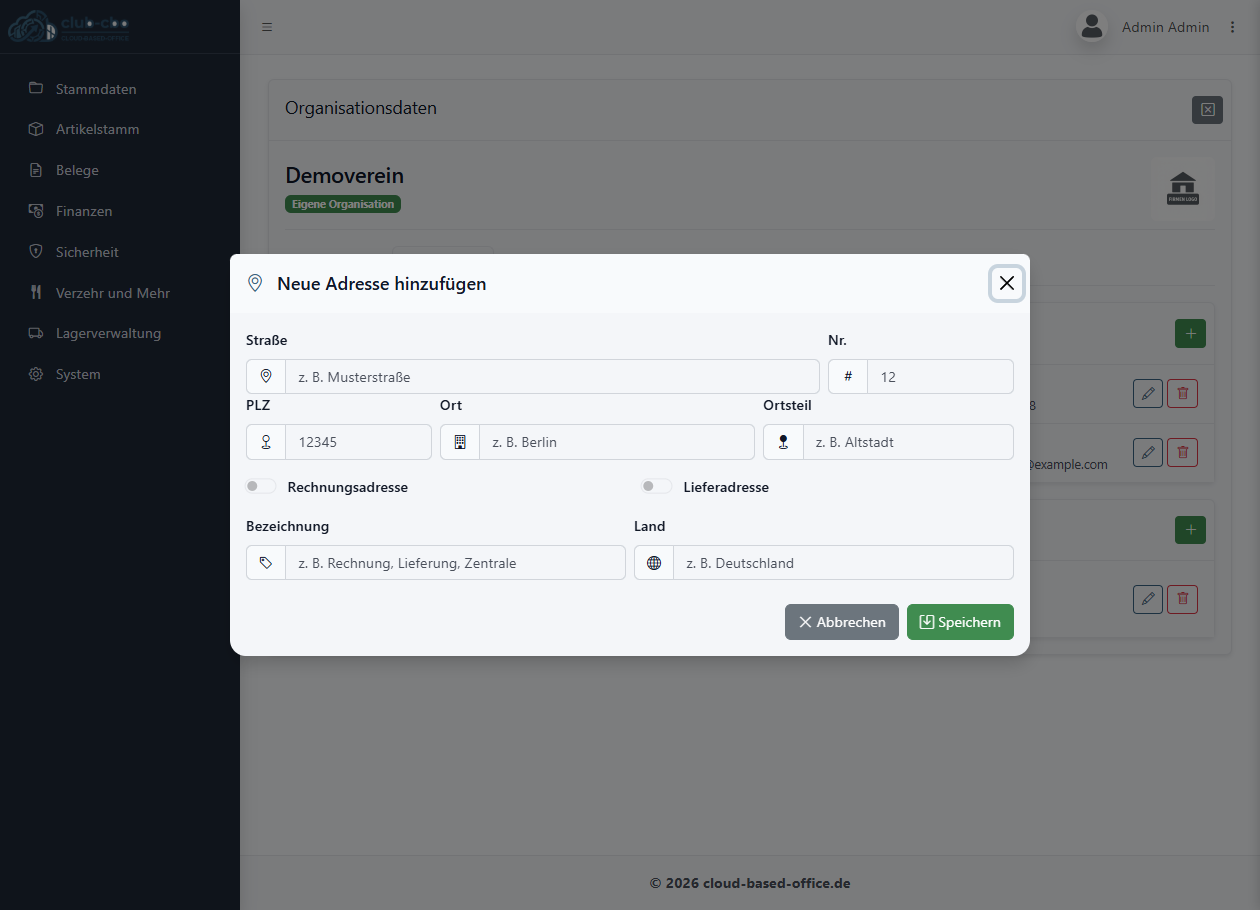Click the Demoverein organisation logo thumbnail
Screen dimensions: 1260x910
[1182, 188]
